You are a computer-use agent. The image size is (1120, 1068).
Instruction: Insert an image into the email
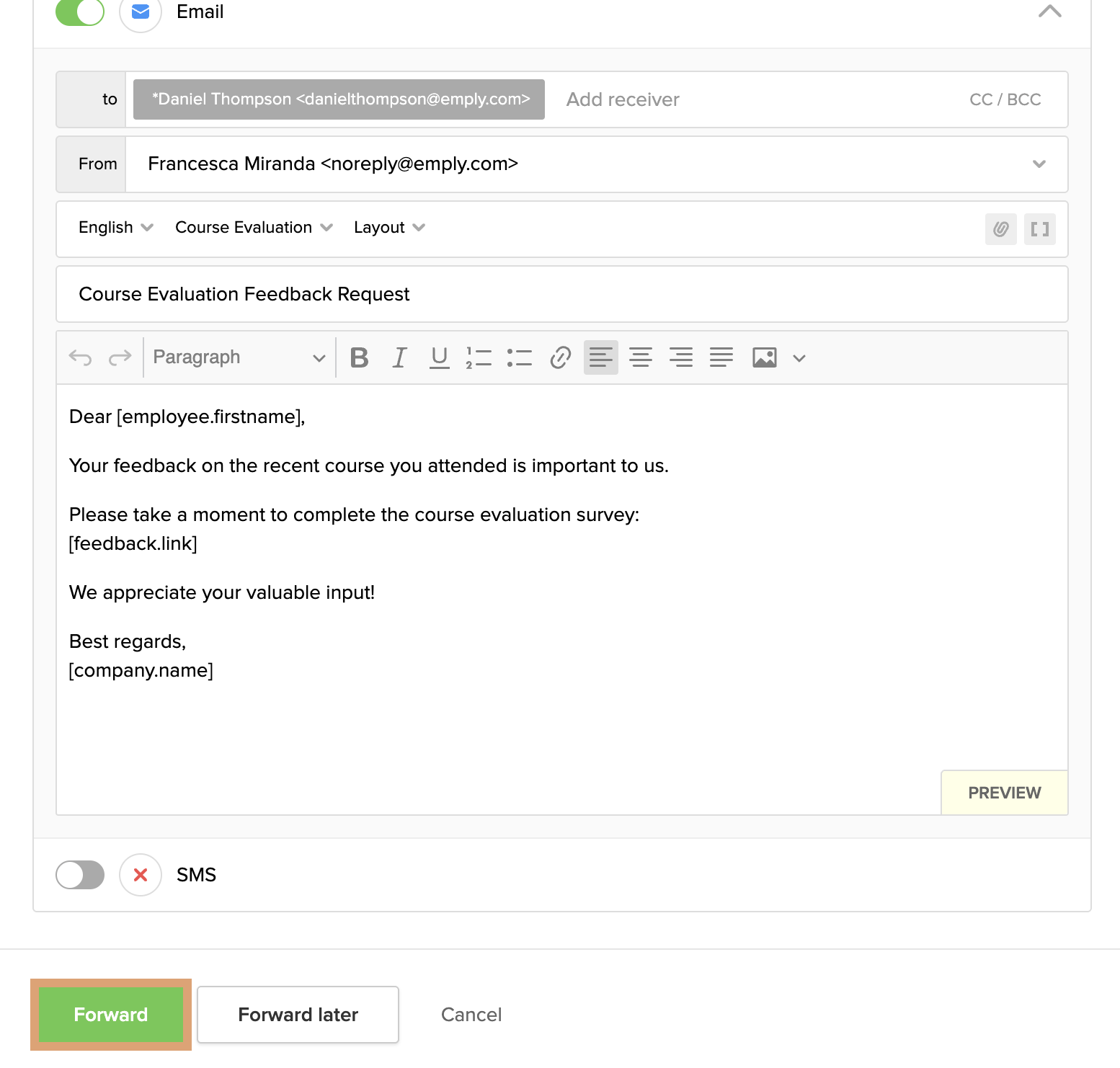764,357
